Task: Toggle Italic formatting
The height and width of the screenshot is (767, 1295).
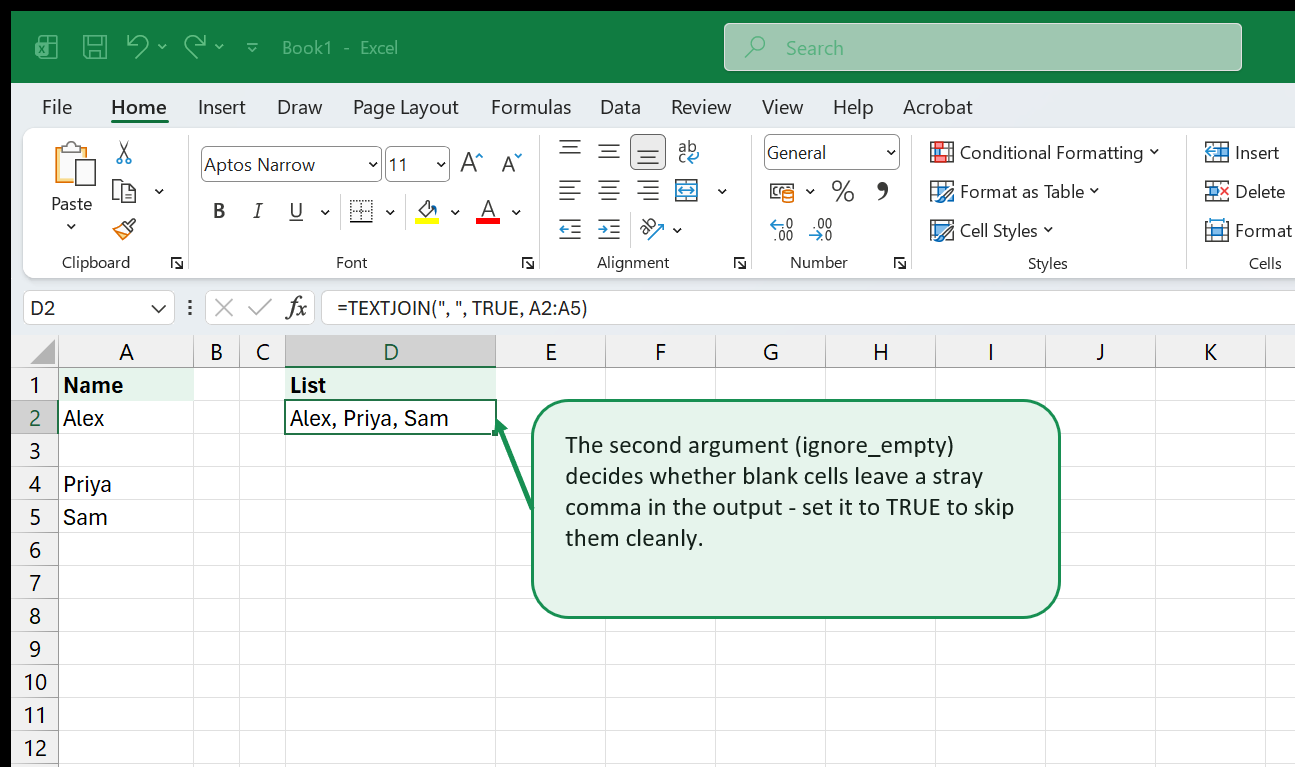Action: 258,211
